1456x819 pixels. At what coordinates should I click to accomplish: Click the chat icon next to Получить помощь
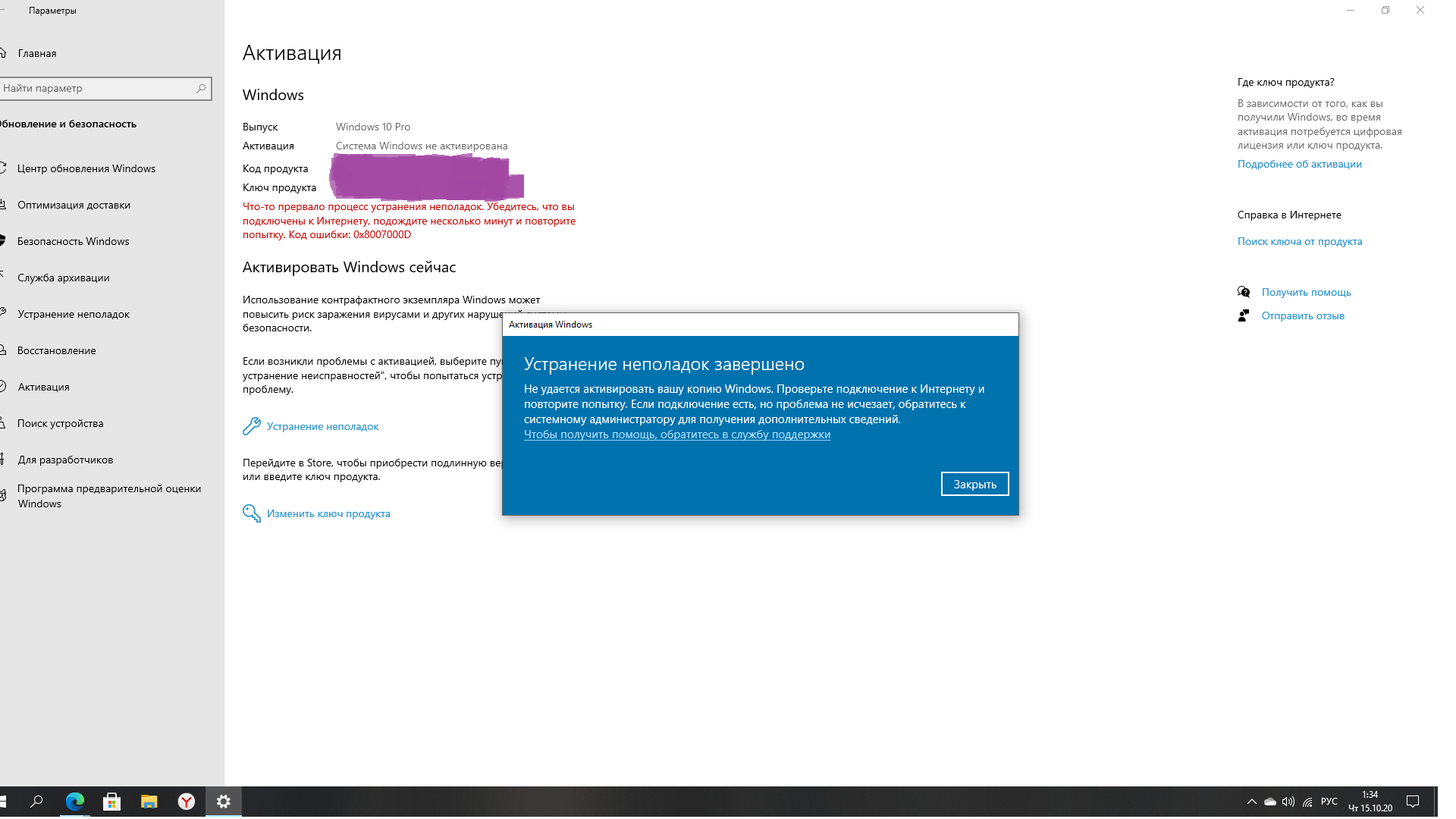pyautogui.click(x=1244, y=292)
